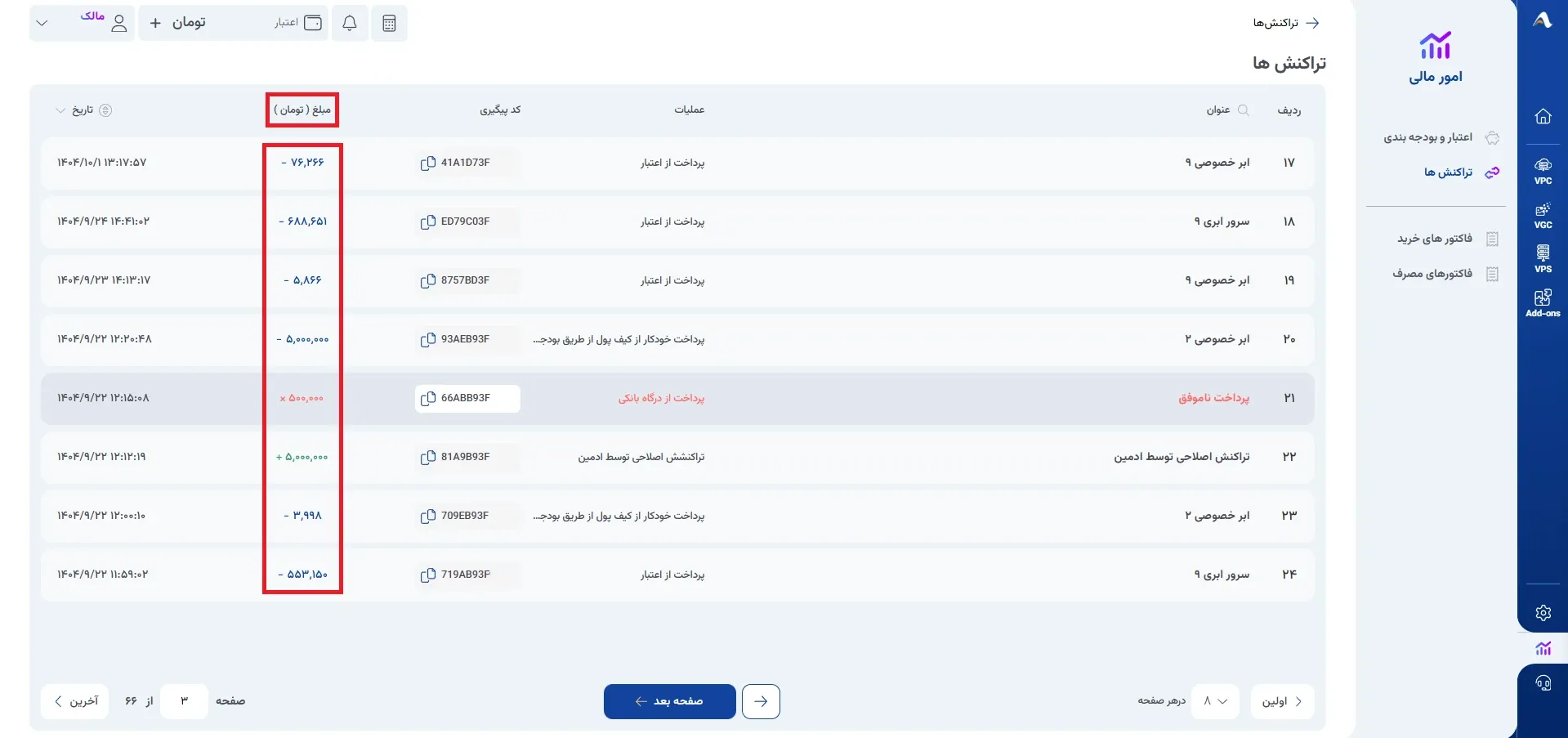Click the اعتبار wallet credit icon
The image size is (1568, 738).
pyautogui.click(x=313, y=23)
